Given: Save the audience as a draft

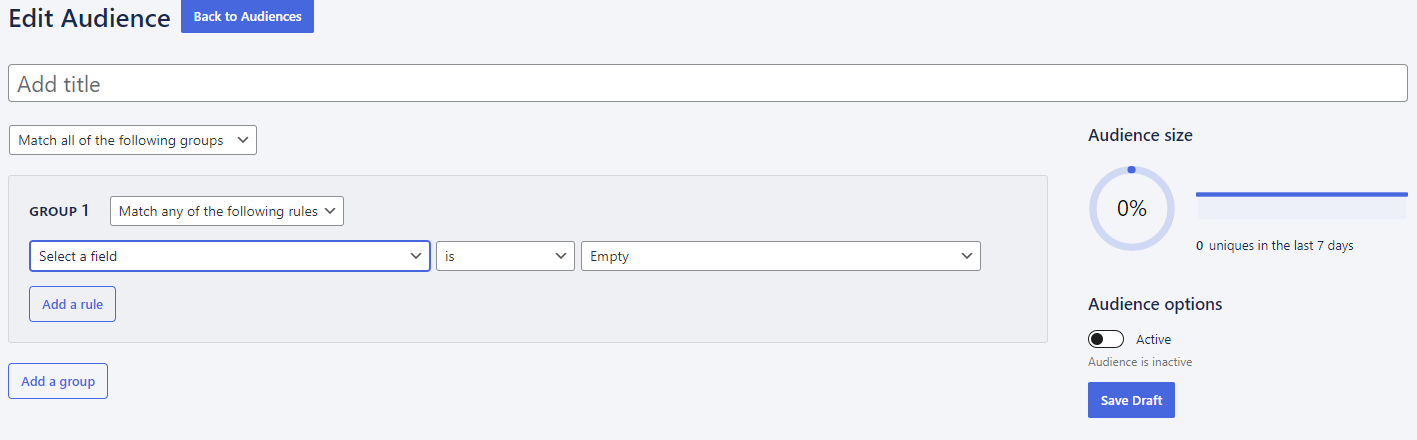Looking at the screenshot, I should tap(1131, 400).
